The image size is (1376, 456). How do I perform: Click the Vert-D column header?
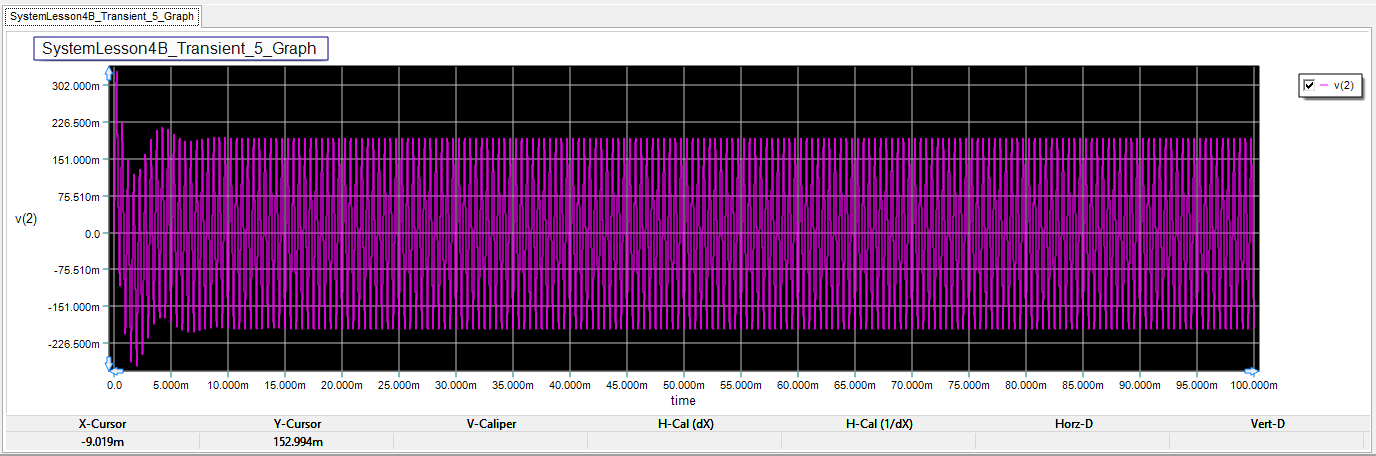pos(1267,424)
